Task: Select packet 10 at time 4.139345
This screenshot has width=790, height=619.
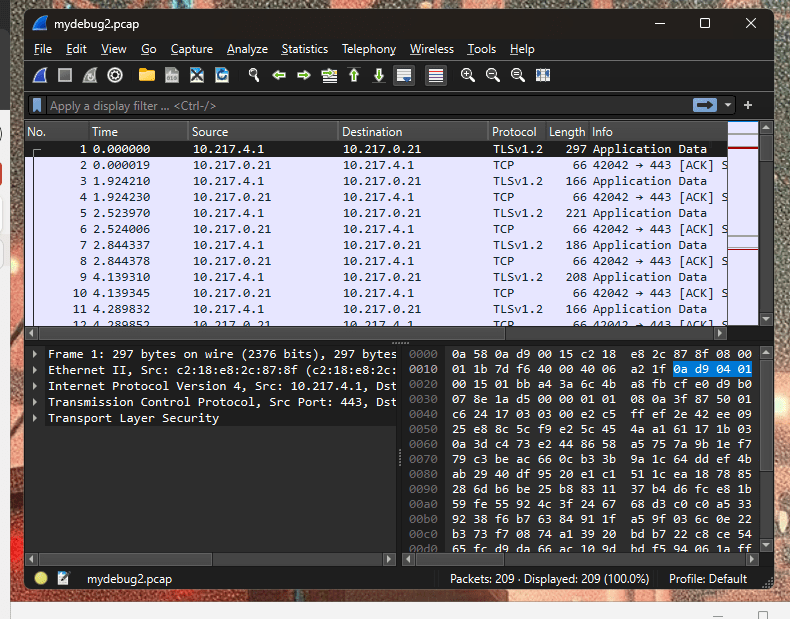Action: coord(376,293)
